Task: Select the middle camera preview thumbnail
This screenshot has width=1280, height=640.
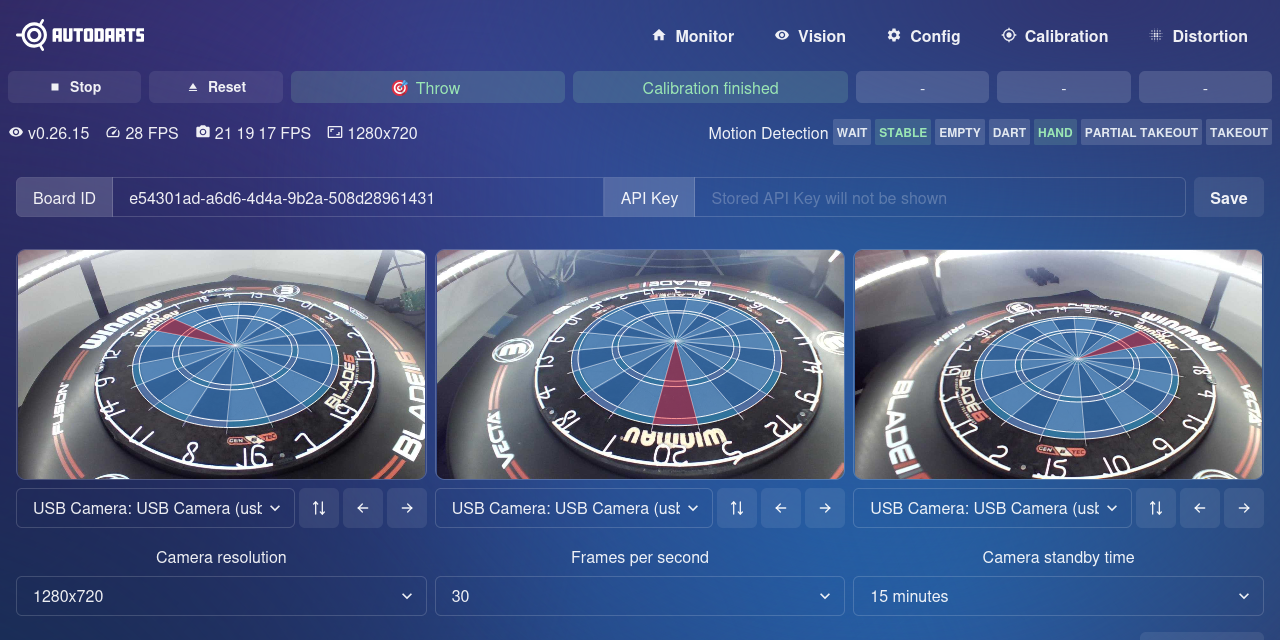Action: click(x=640, y=364)
